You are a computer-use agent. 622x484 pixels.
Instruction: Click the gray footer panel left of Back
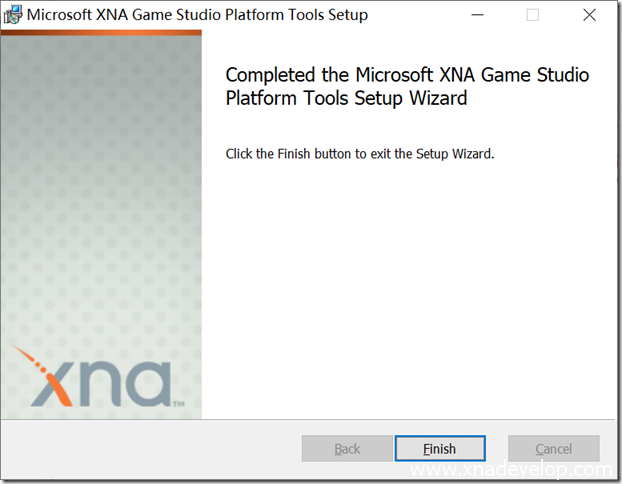click(x=150, y=450)
